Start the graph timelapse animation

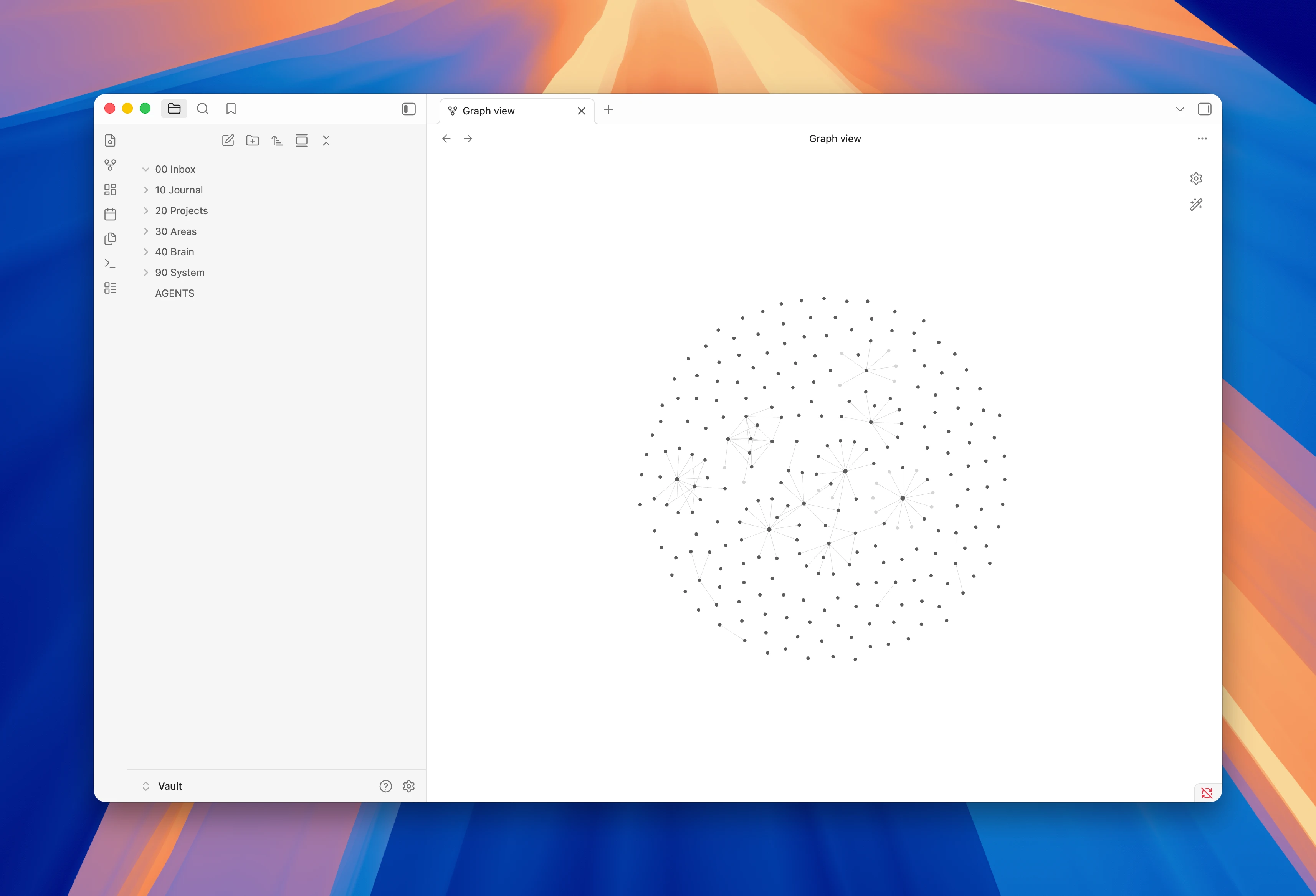pyautogui.click(x=1196, y=205)
